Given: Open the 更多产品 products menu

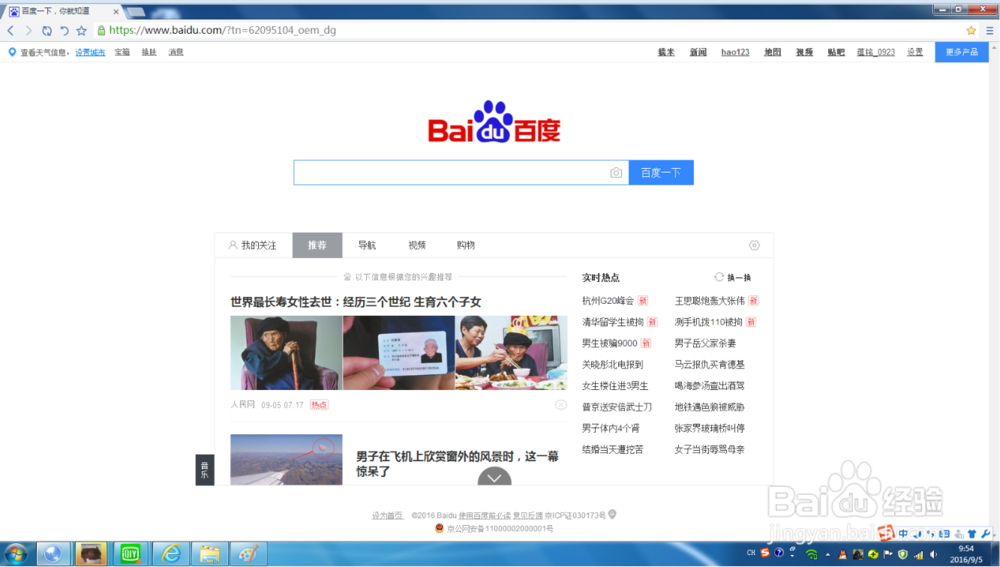Looking at the screenshot, I should click(962, 52).
